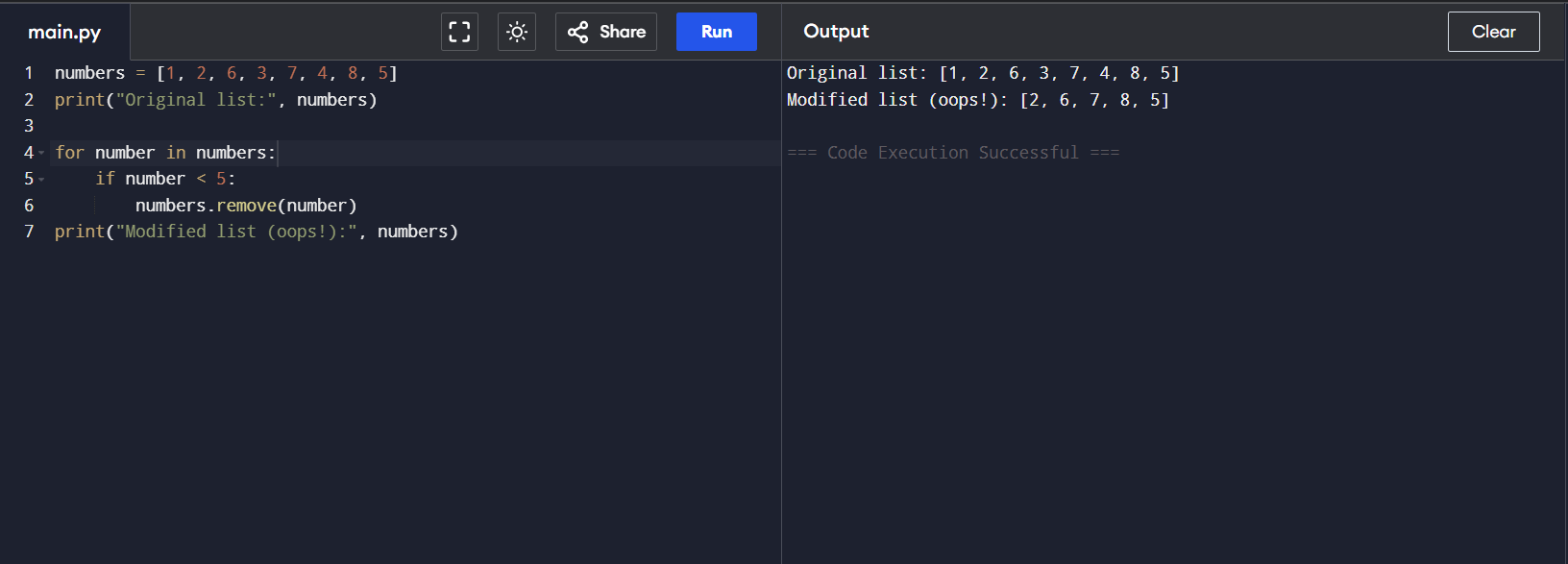
Task: Run the Python code
Action: tap(716, 32)
